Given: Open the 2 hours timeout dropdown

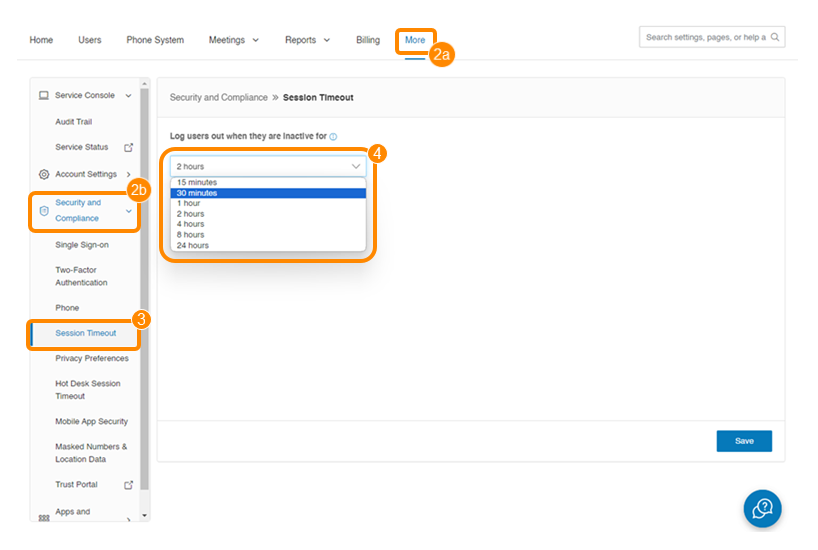Looking at the screenshot, I should (268, 166).
